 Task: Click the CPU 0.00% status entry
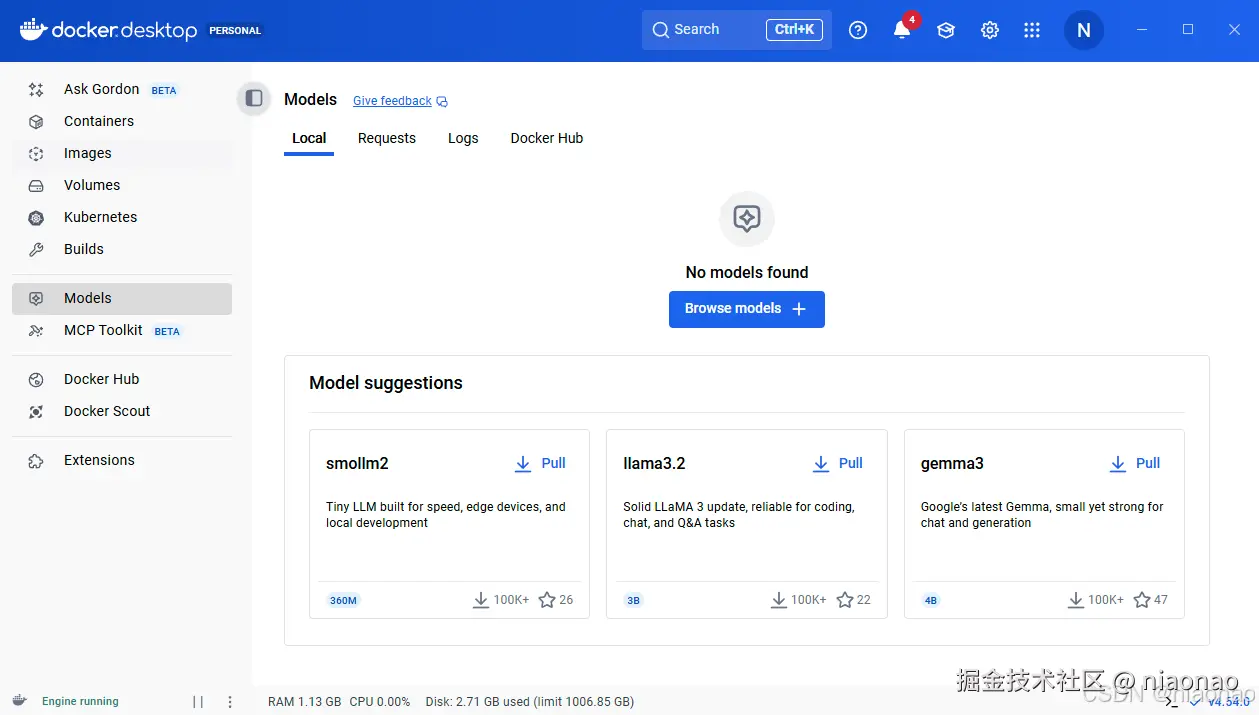click(x=380, y=702)
